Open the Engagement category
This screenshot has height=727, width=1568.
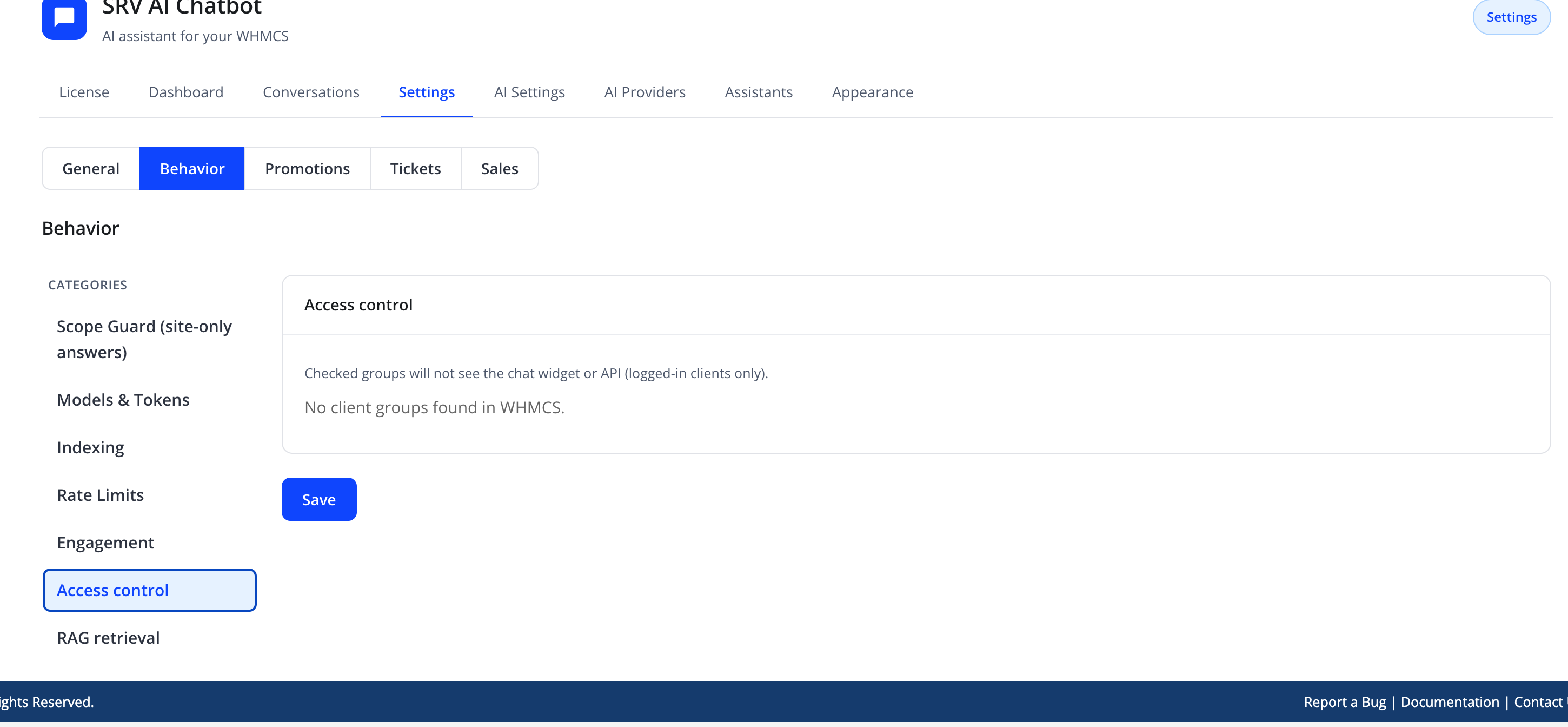pyautogui.click(x=150, y=542)
